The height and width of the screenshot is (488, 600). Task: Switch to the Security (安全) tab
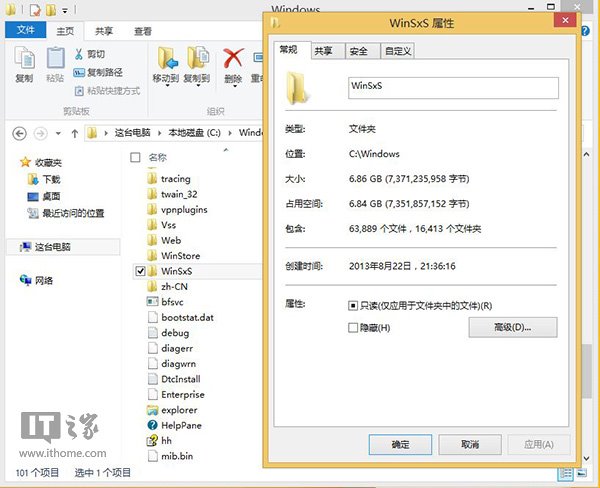[358, 50]
